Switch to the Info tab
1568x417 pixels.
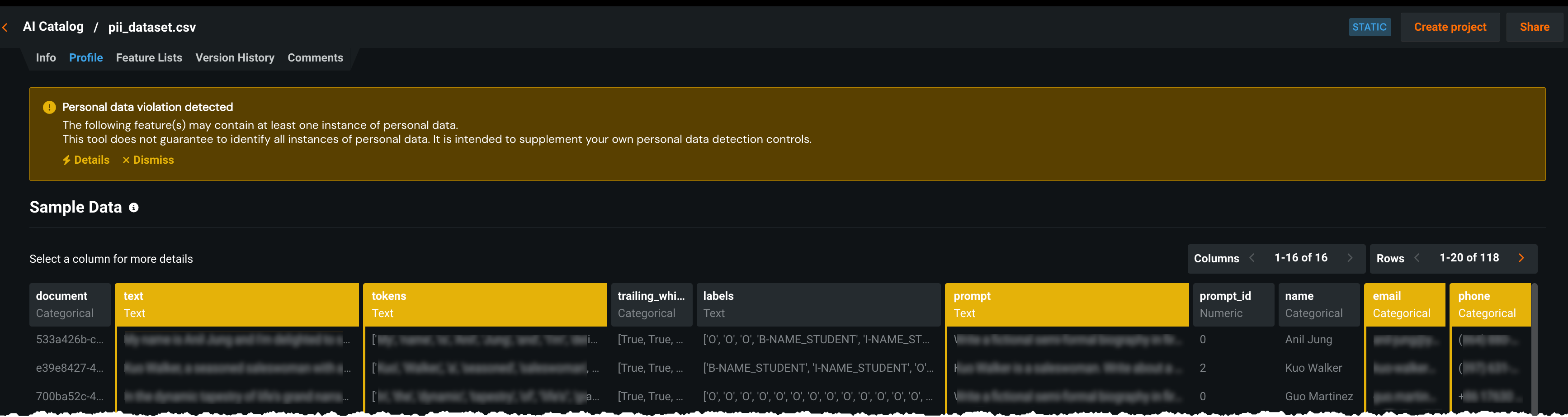click(x=46, y=58)
